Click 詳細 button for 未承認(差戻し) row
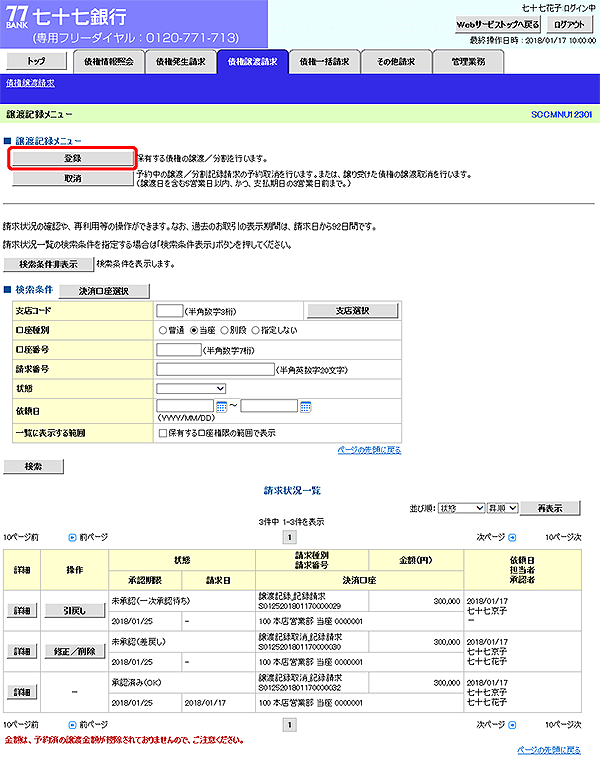 click(22, 651)
